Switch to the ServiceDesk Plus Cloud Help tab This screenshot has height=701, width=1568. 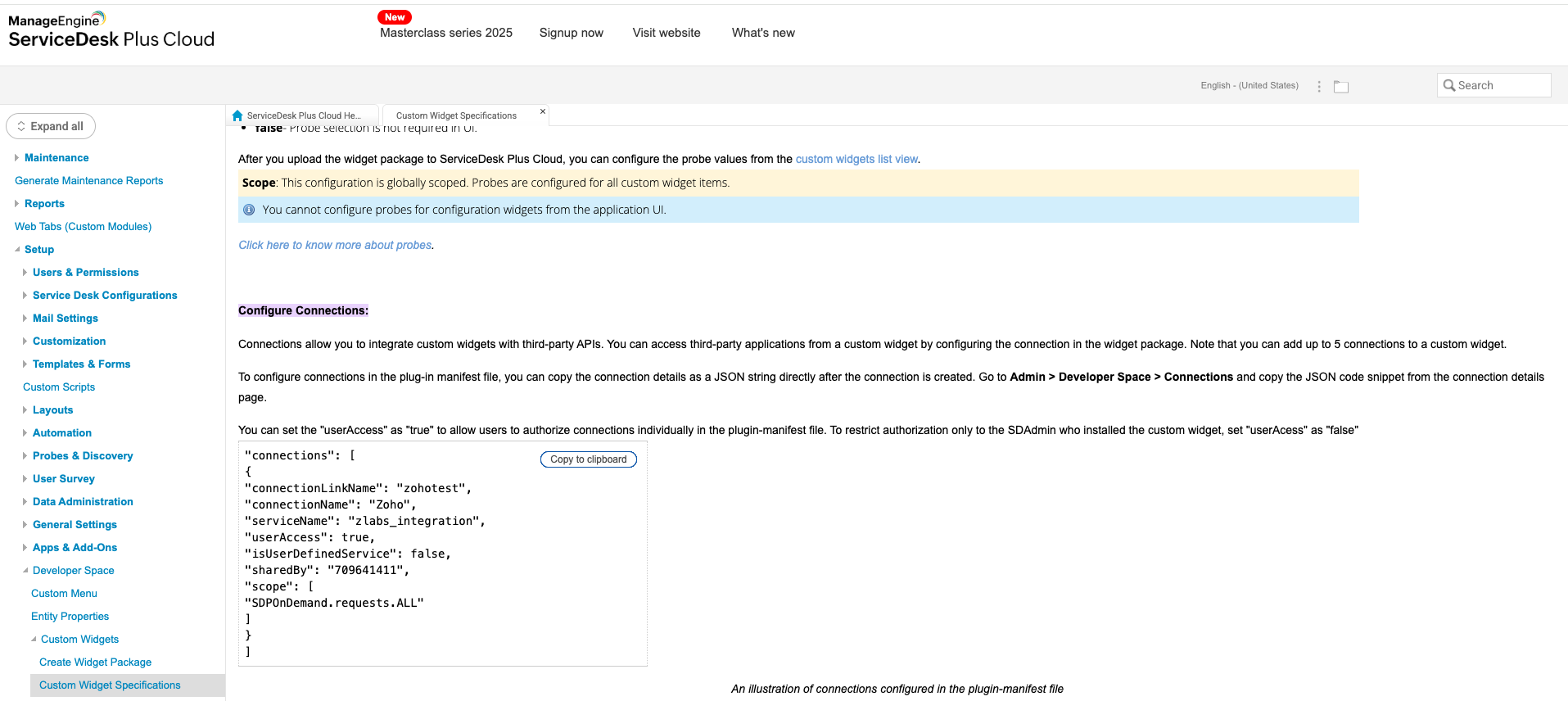(303, 115)
